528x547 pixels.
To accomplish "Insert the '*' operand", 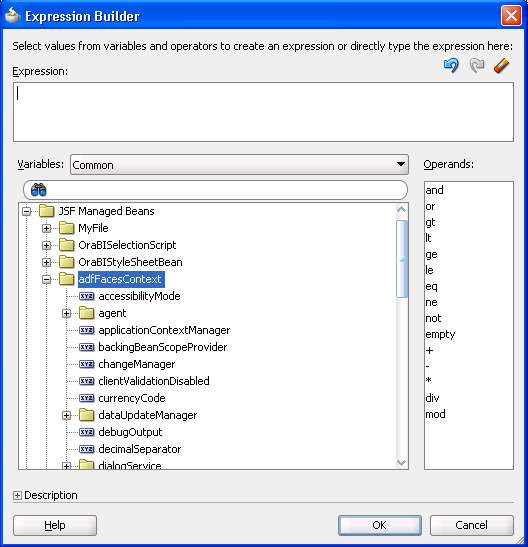I will pos(429,381).
